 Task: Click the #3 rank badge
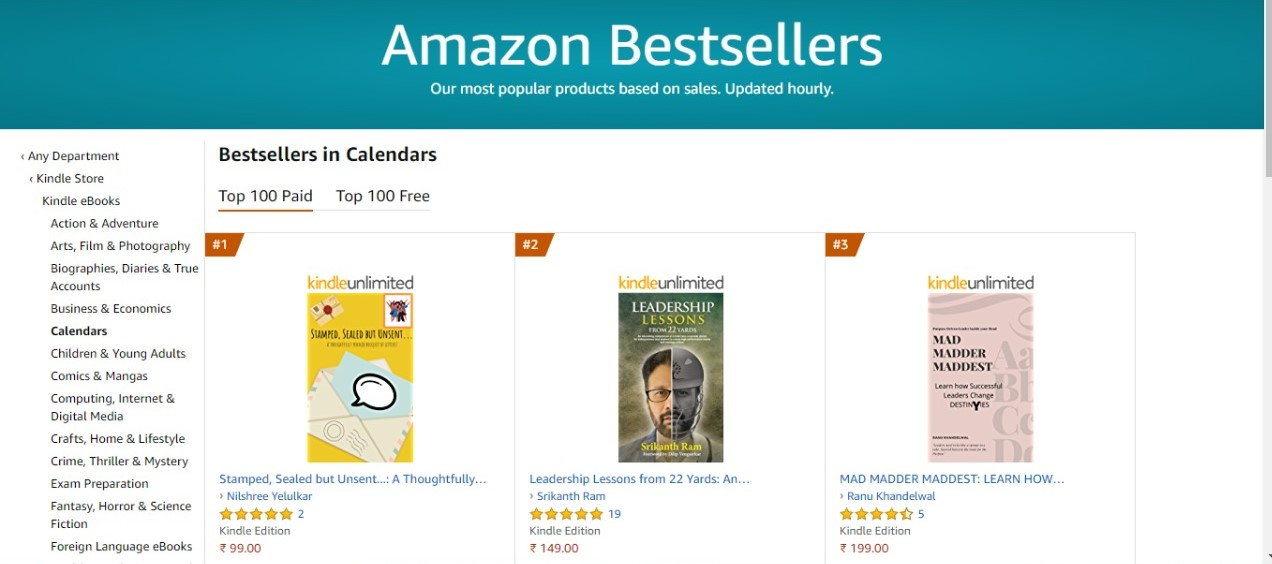(x=841, y=245)
